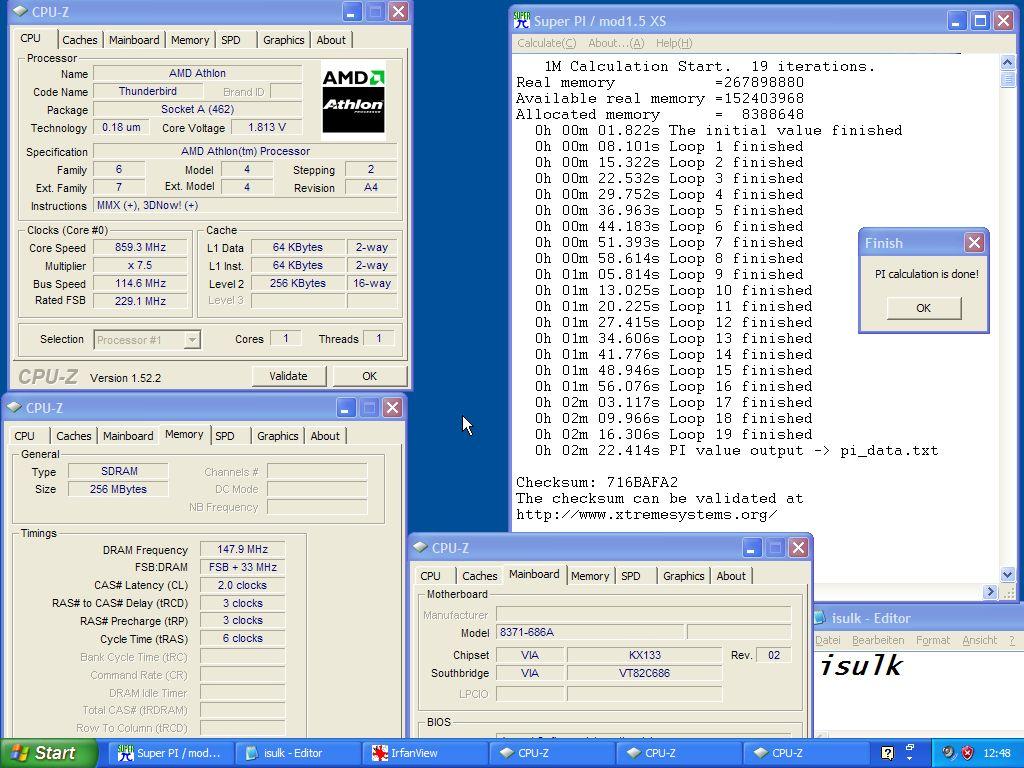1024x768 pixels.
Task: Open the Processor #1 selection dropdown
Action: (x=191, y=340)
